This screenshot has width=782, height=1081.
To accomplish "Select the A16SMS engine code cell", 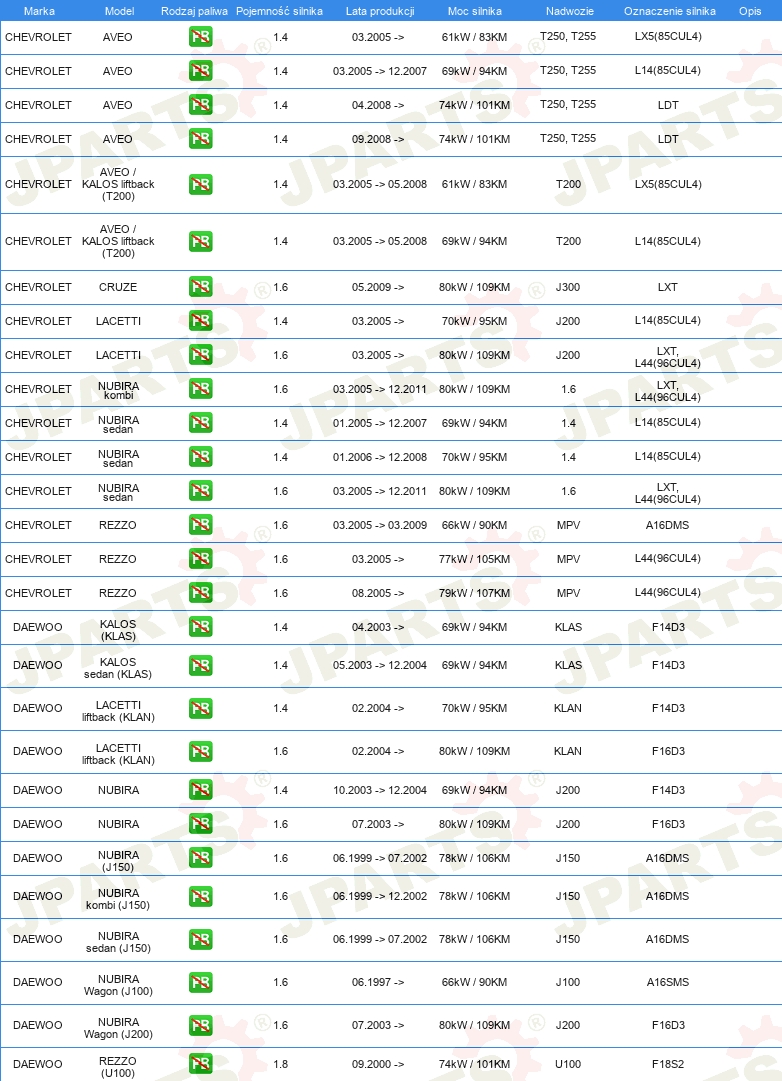I will [x=668, y=982].
